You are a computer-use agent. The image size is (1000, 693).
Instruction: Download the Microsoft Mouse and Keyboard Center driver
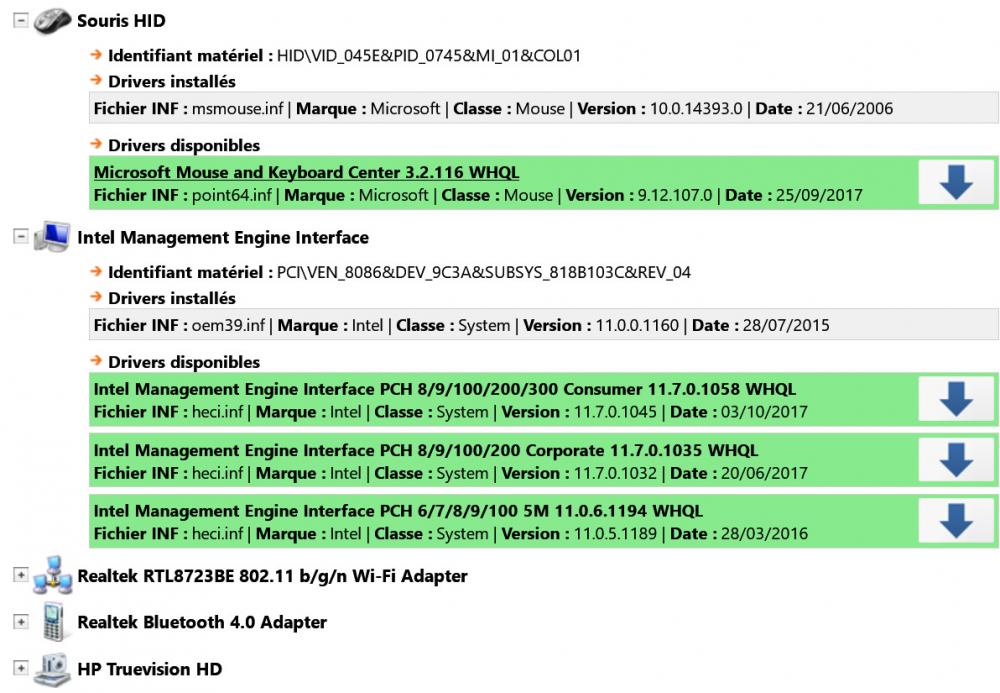tap(956, 182)
